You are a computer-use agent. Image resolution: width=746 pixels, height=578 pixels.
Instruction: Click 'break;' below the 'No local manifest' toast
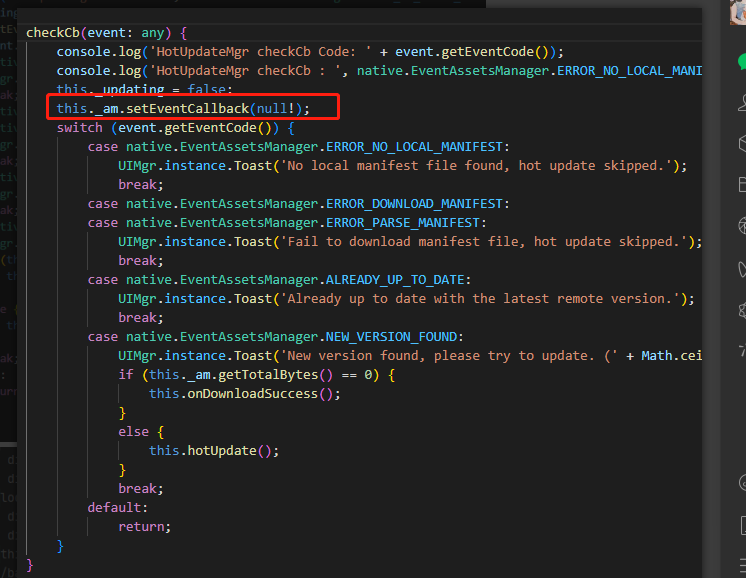coord(141,185)
